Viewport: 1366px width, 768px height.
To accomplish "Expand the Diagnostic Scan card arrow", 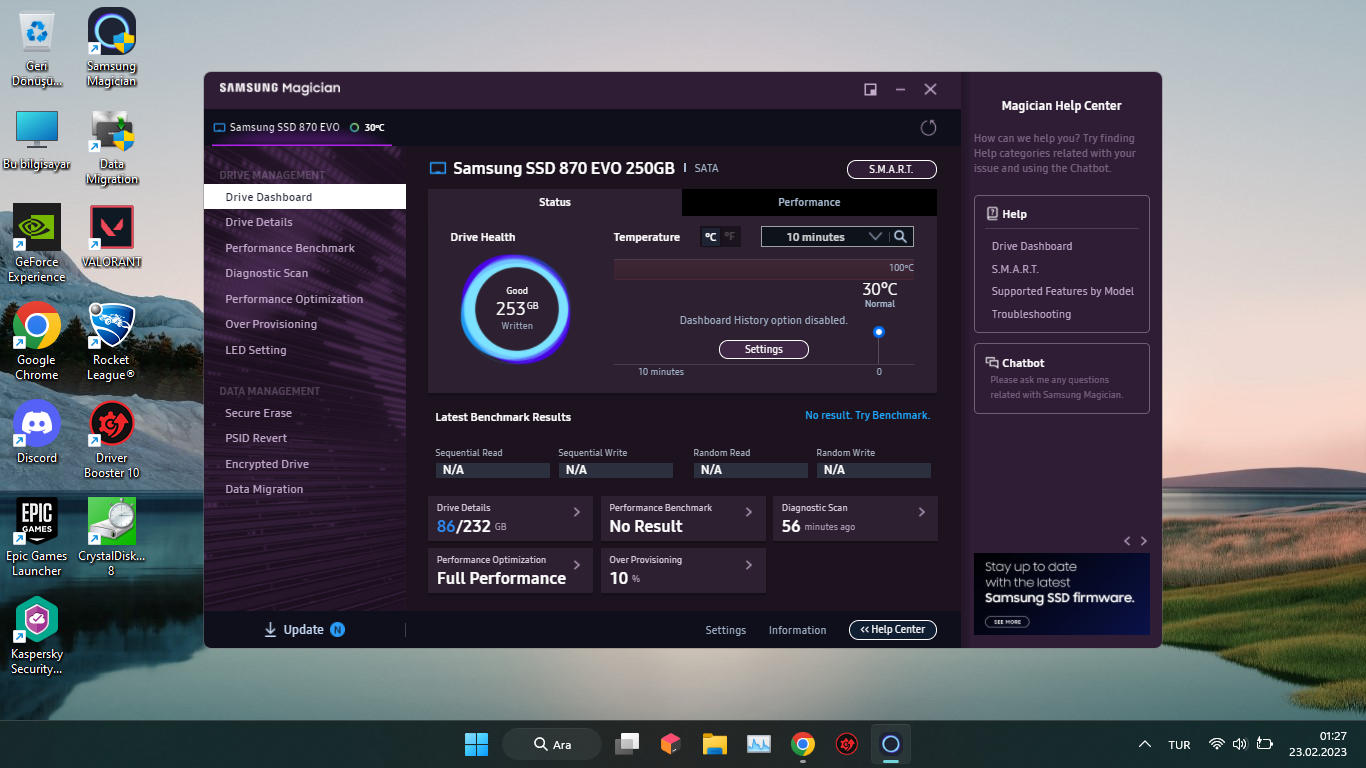I will 922,512.
